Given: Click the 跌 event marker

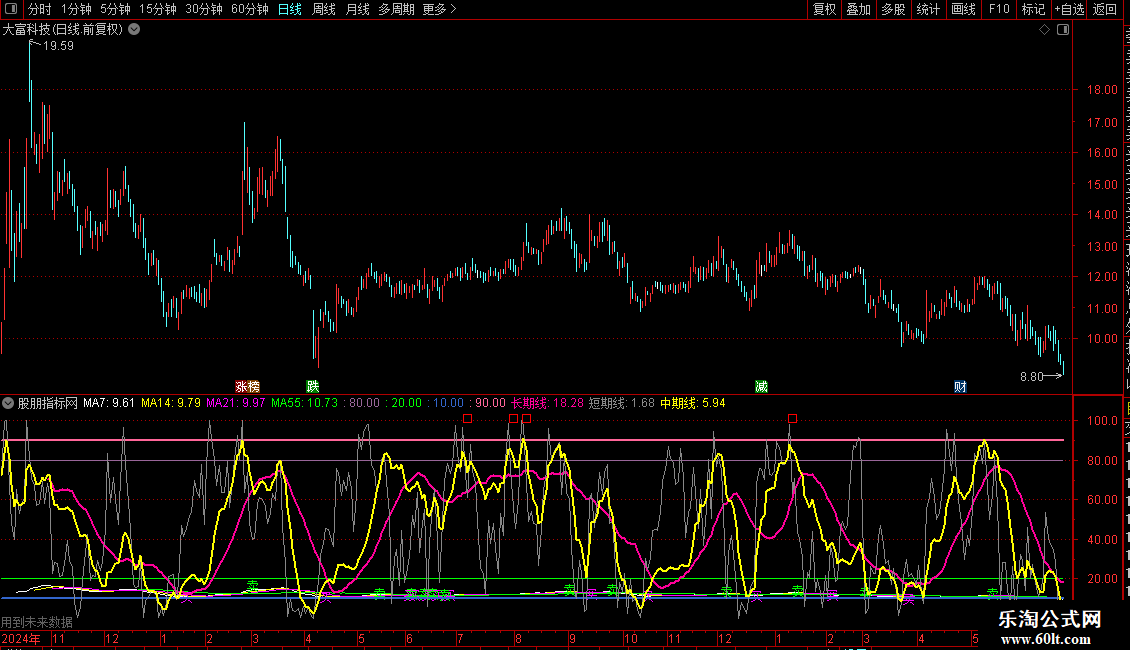Looking at the screenshot, I should pos(313,387).
